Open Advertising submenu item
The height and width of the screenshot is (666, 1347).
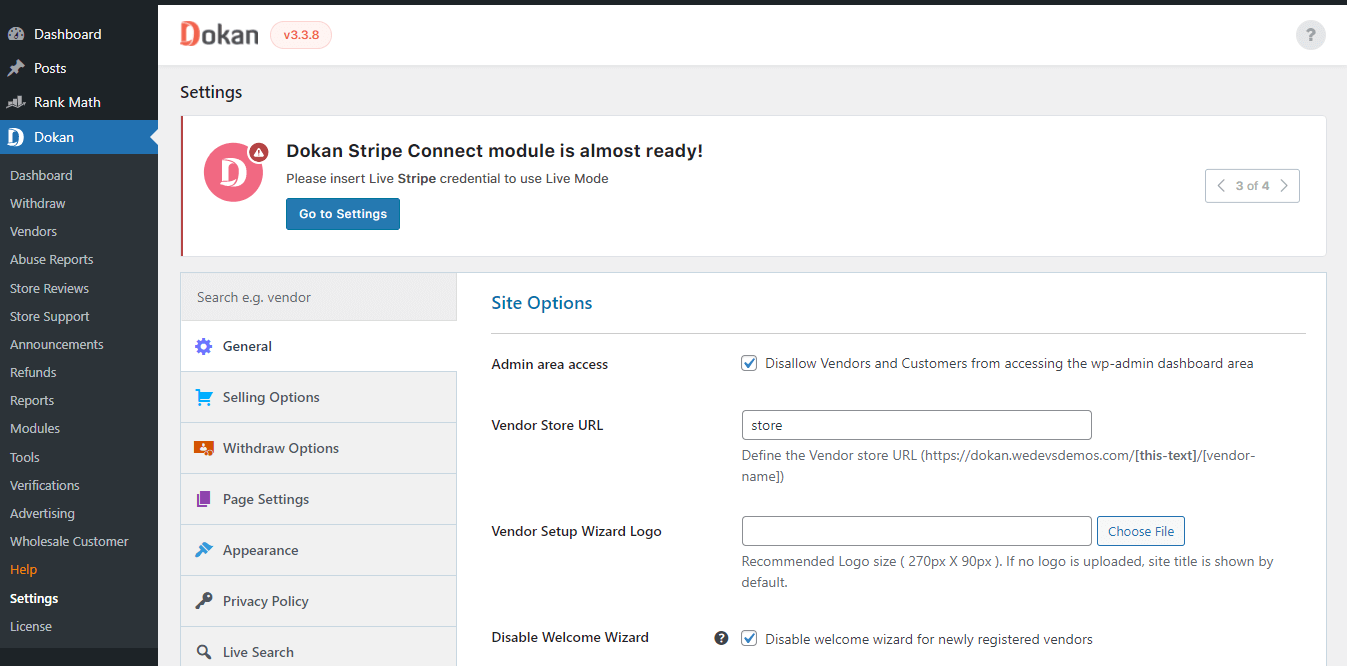click(x=42, y=513)
